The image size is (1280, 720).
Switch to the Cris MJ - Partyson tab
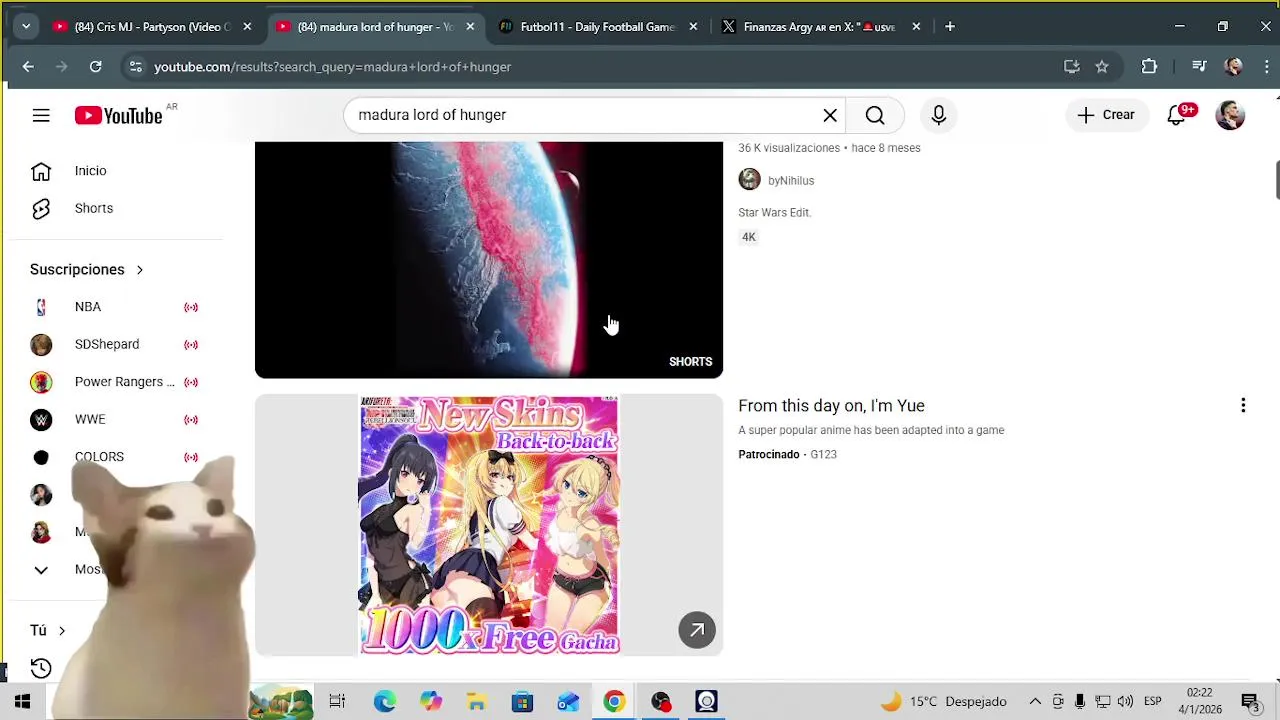click(x=152, y=27)
